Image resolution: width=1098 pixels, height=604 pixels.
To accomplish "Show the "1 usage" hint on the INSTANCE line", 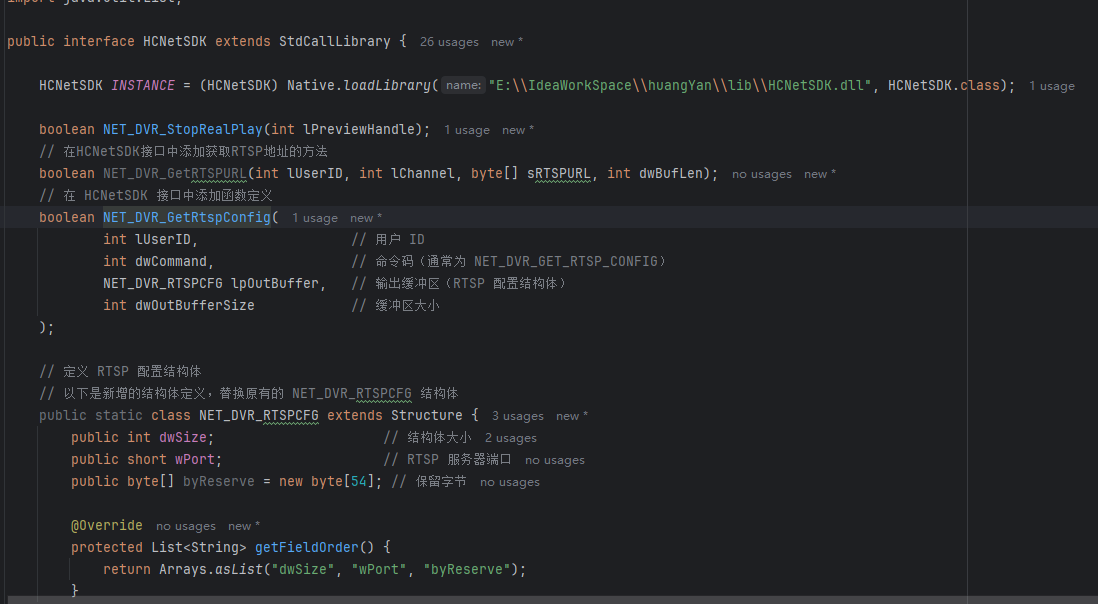I will [x=1052, y=86].
